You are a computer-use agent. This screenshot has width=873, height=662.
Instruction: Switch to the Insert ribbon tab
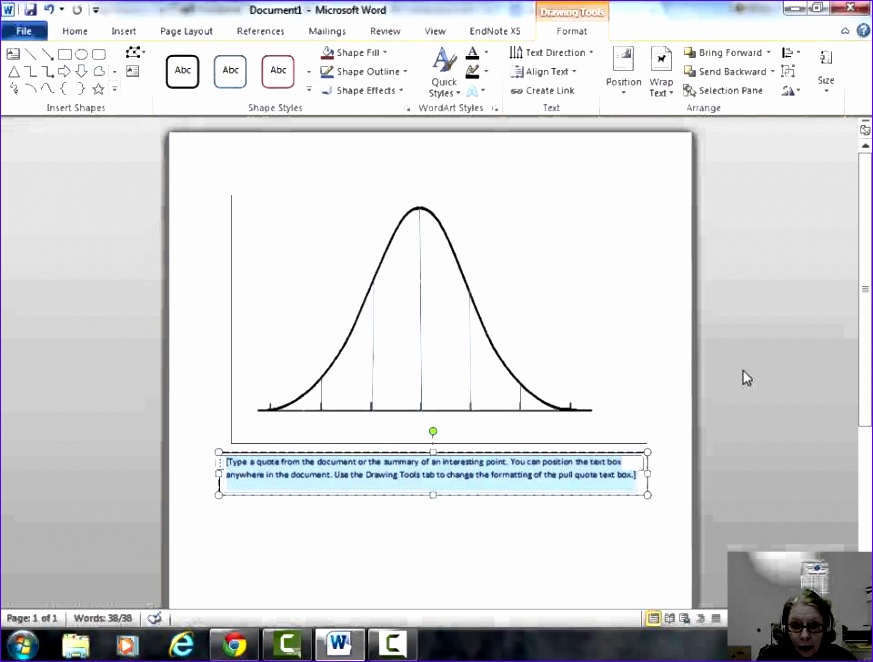pos(123,31)
